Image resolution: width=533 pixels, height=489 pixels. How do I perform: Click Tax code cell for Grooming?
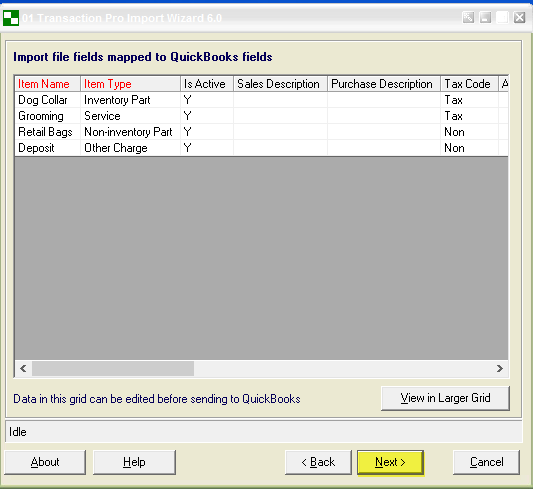click(469, 116)
